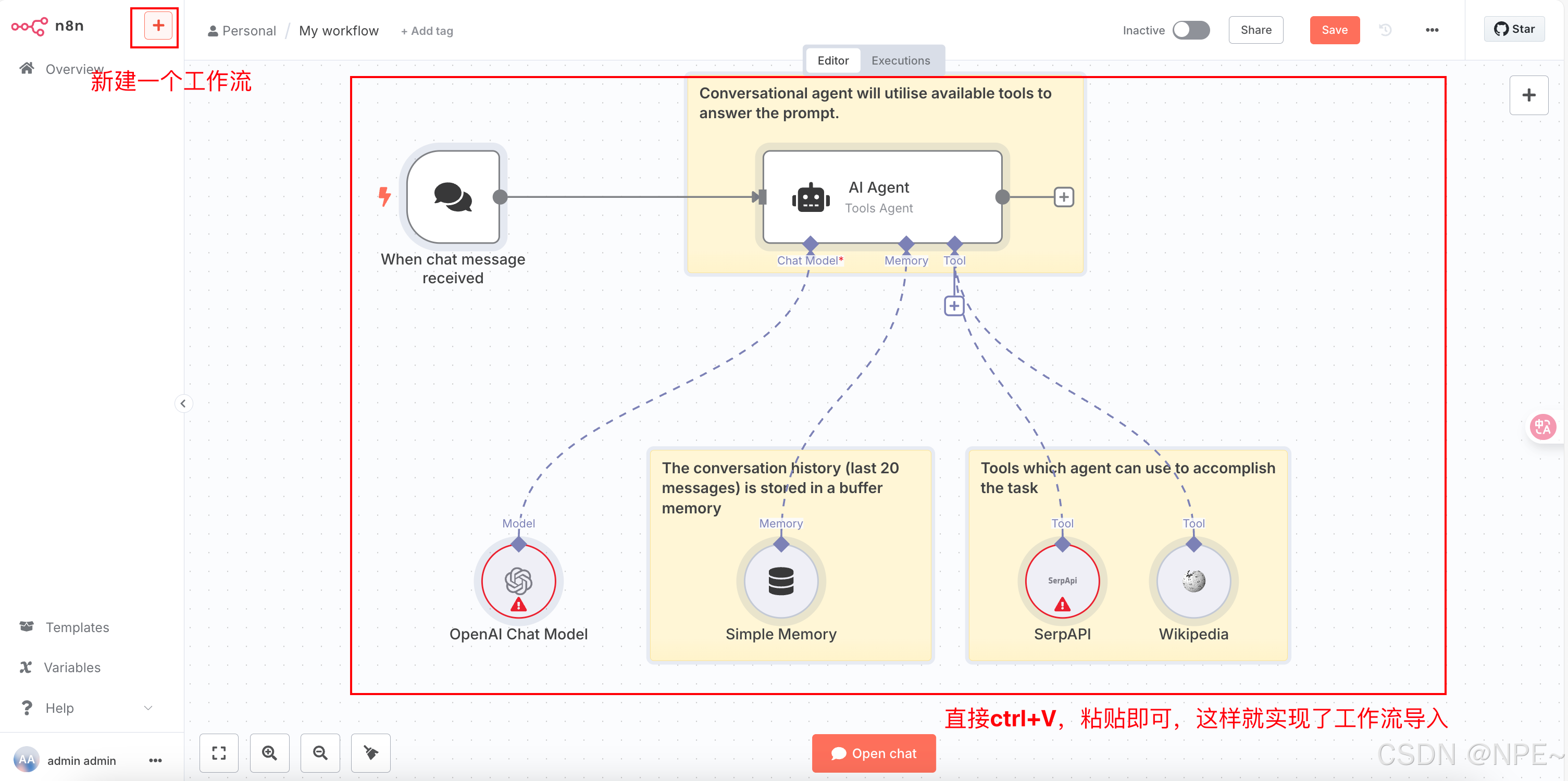Collapse the left sidebar arrow
1568x781 pixels.
pos(183,404)
